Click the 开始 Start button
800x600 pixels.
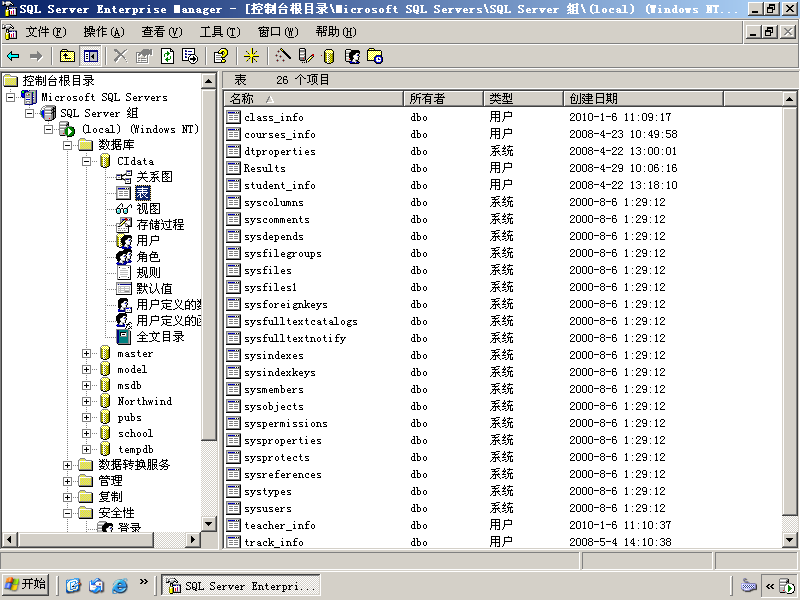(26, 585)
